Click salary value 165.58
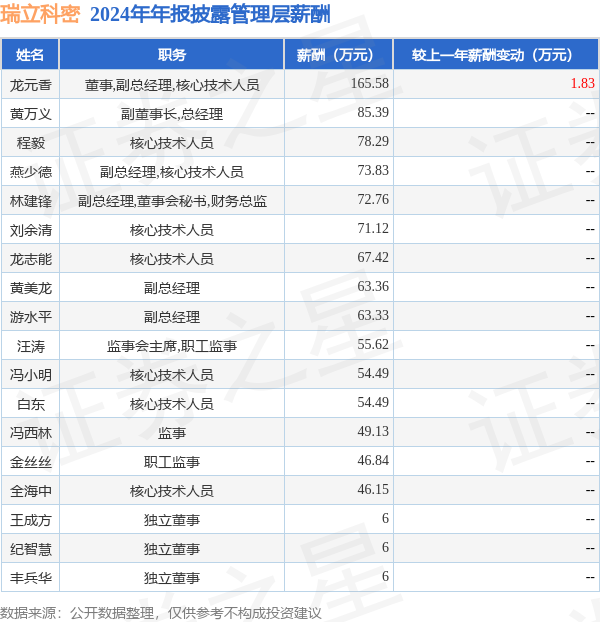 click(x=370, y=83)
